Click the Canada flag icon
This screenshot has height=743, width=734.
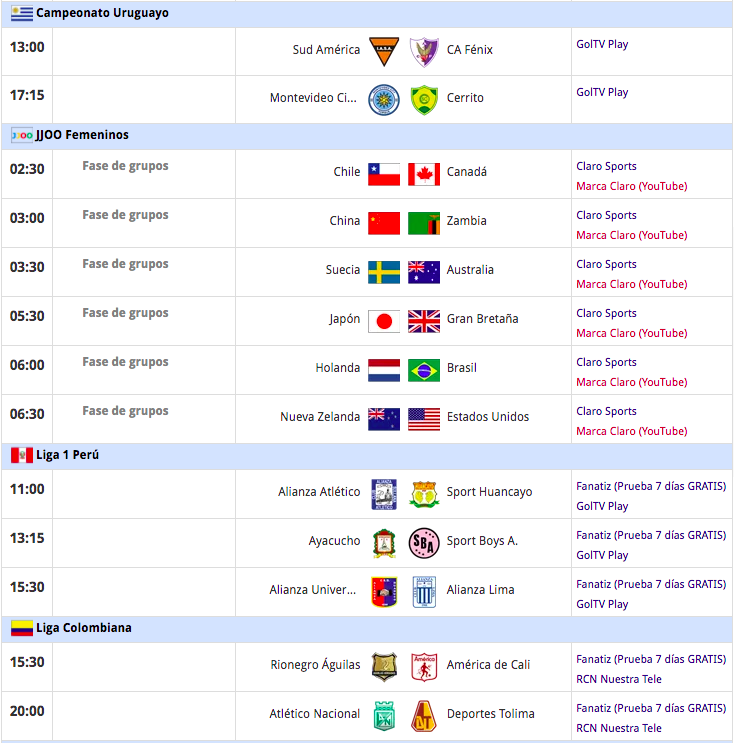(424, 174)
